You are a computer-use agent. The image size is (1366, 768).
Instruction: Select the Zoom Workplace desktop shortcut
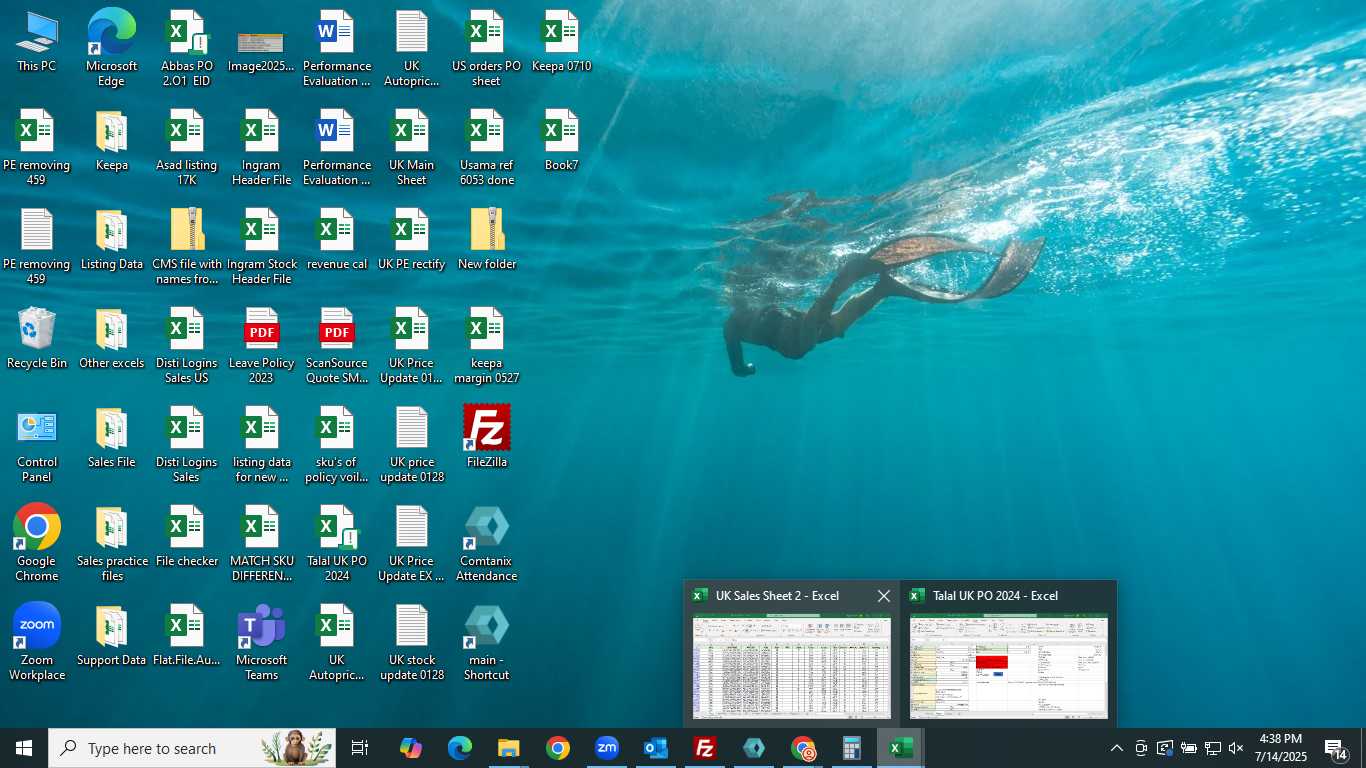[x=37, y=642]
